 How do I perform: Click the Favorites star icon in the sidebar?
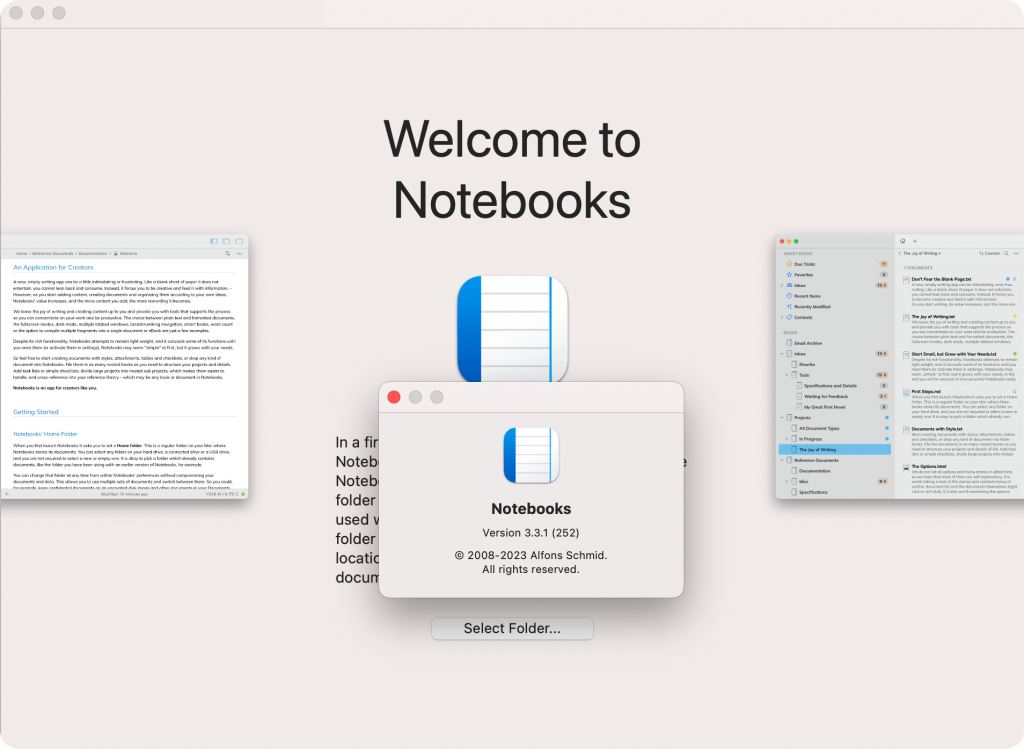point(788,275)
